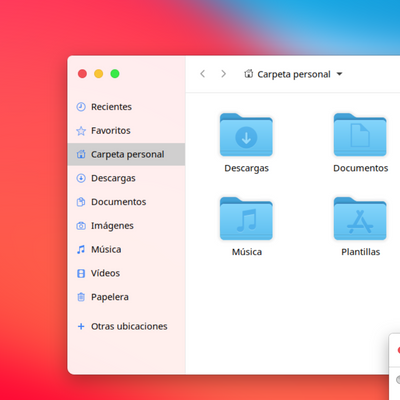Expand the Carpeta personal path dropdown arrow
The height and width of the screenshot is (400, 400).
click(339, 74)
